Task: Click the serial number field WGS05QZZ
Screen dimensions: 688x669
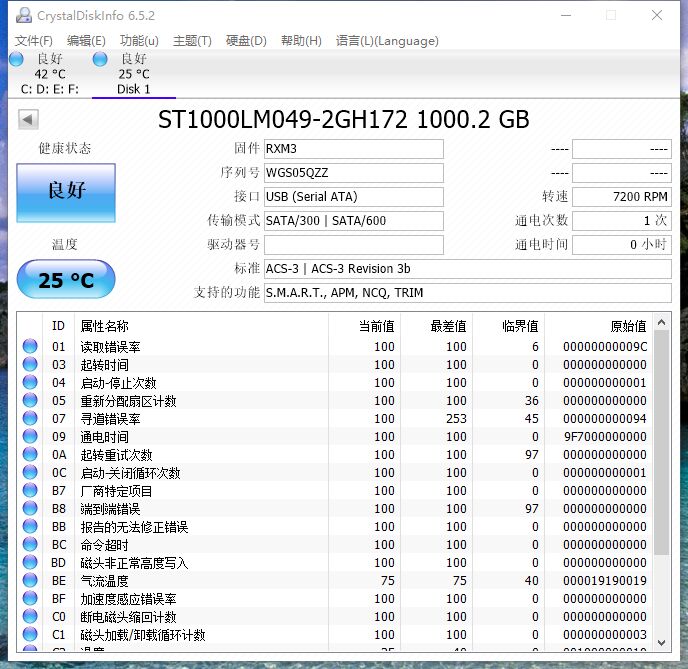Action: [x=354, y=173]
